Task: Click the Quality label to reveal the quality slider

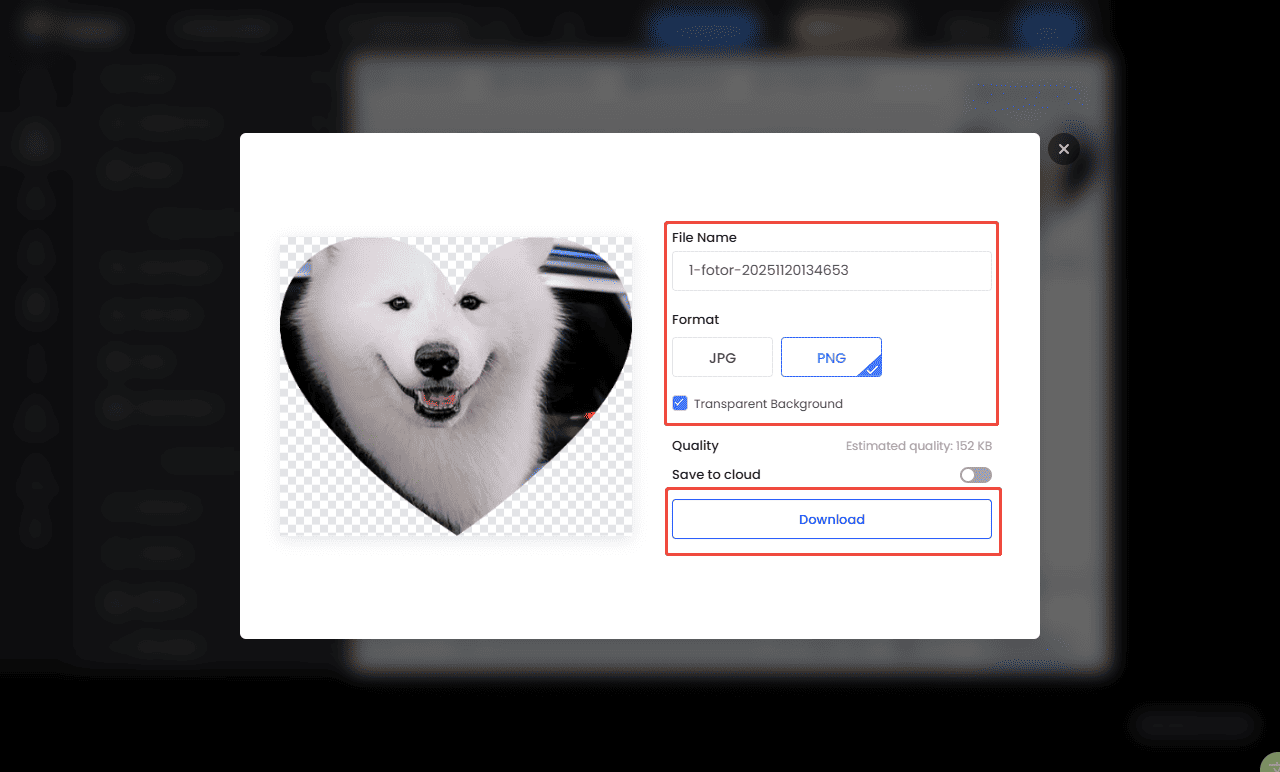Action: pyautogui.click(x=695, y=445)
